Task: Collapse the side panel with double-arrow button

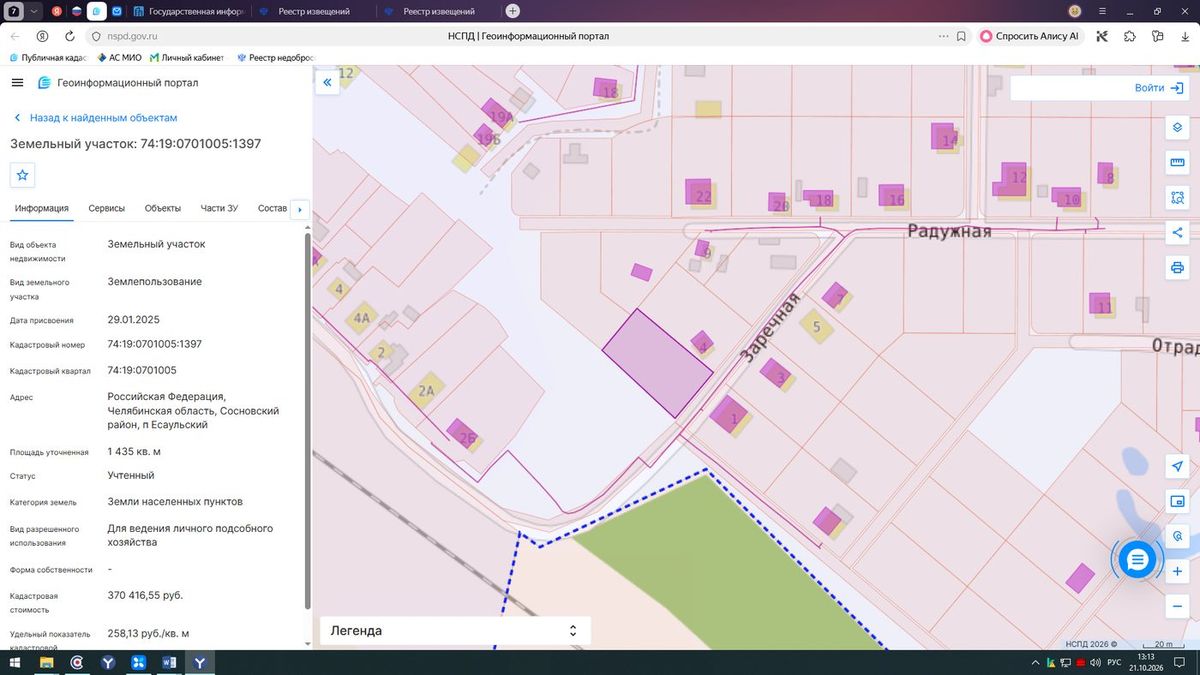Action: [327, 84]
